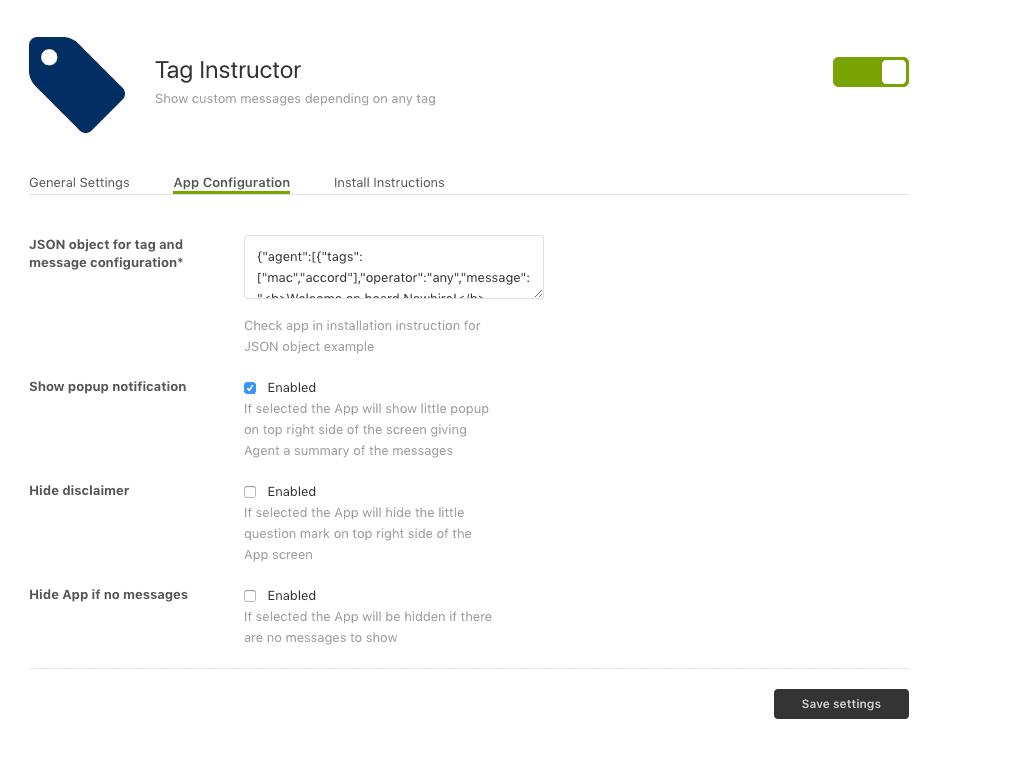Screen dimensions: 1024x768
Task: Disable the app using the green toggle switch
Action: tap(870, 72)
